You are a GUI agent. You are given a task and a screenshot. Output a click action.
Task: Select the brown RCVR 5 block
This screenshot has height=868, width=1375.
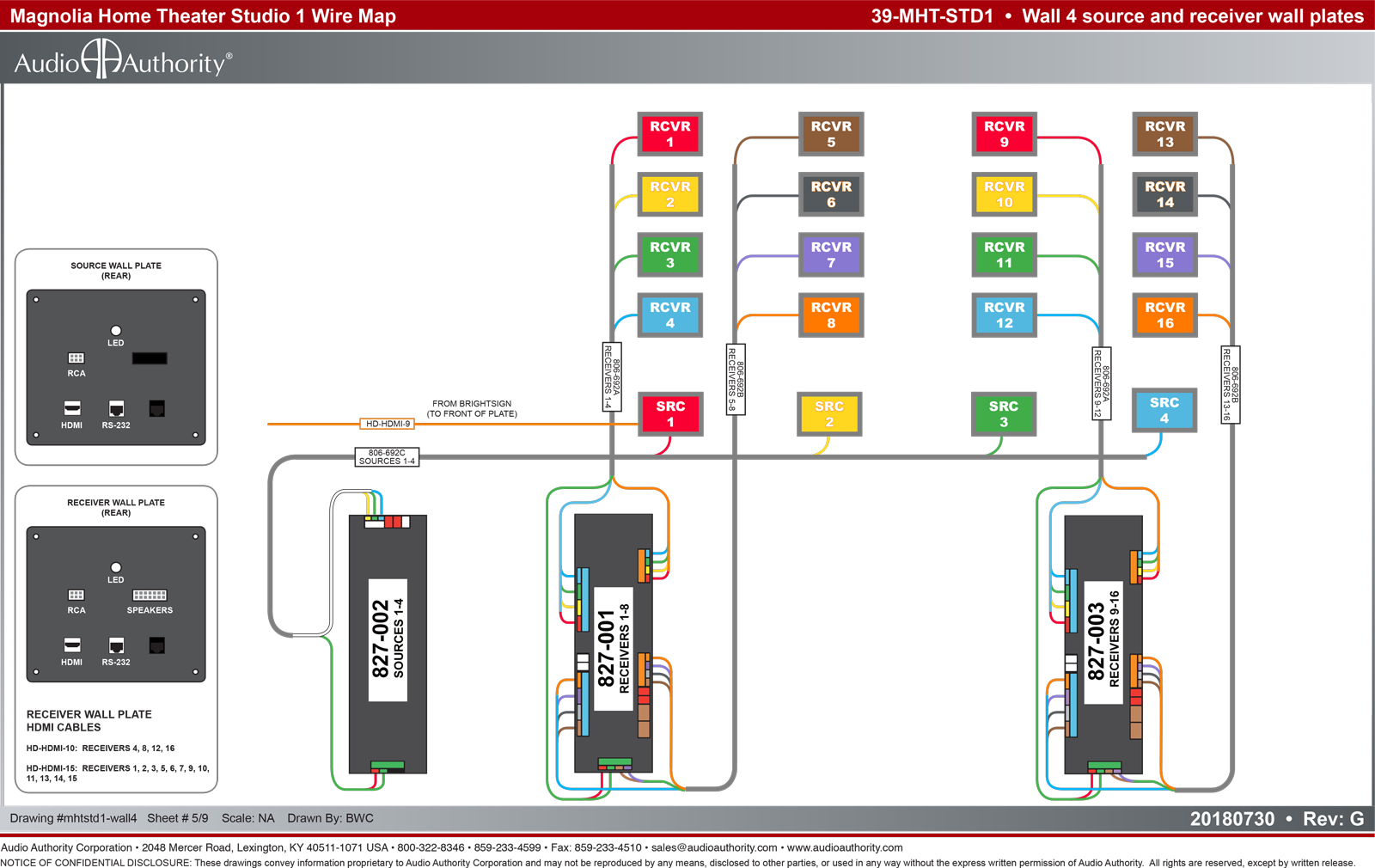[x=831, y=134]
